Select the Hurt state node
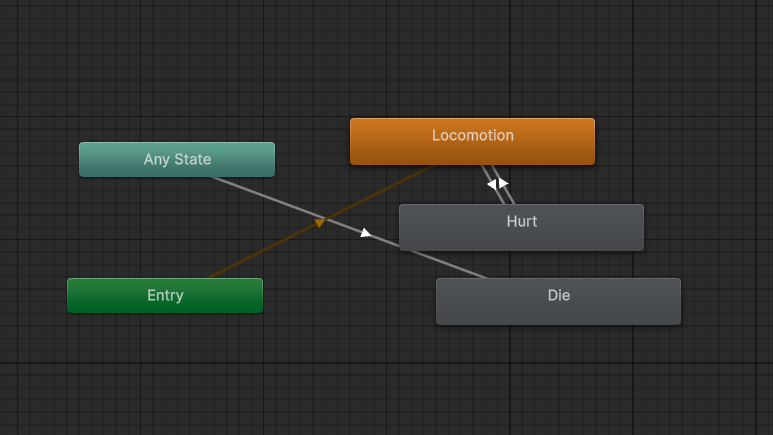Viewport: 773px width, 435px height. (521, 227)
